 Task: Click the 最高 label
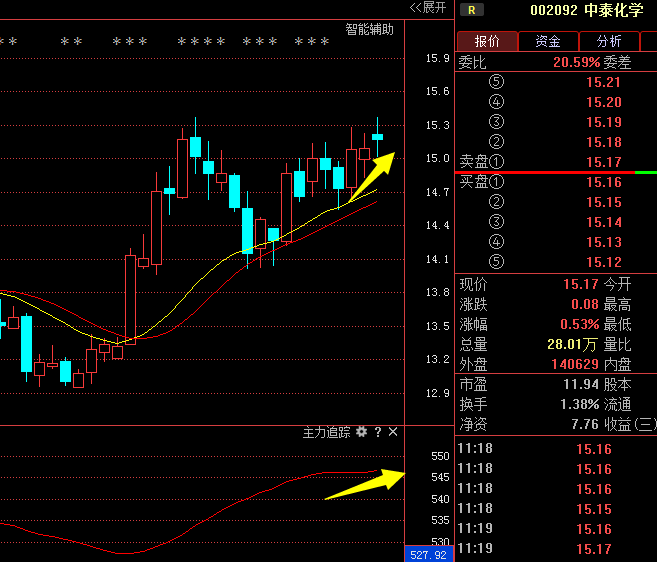(x=617, y=304)
